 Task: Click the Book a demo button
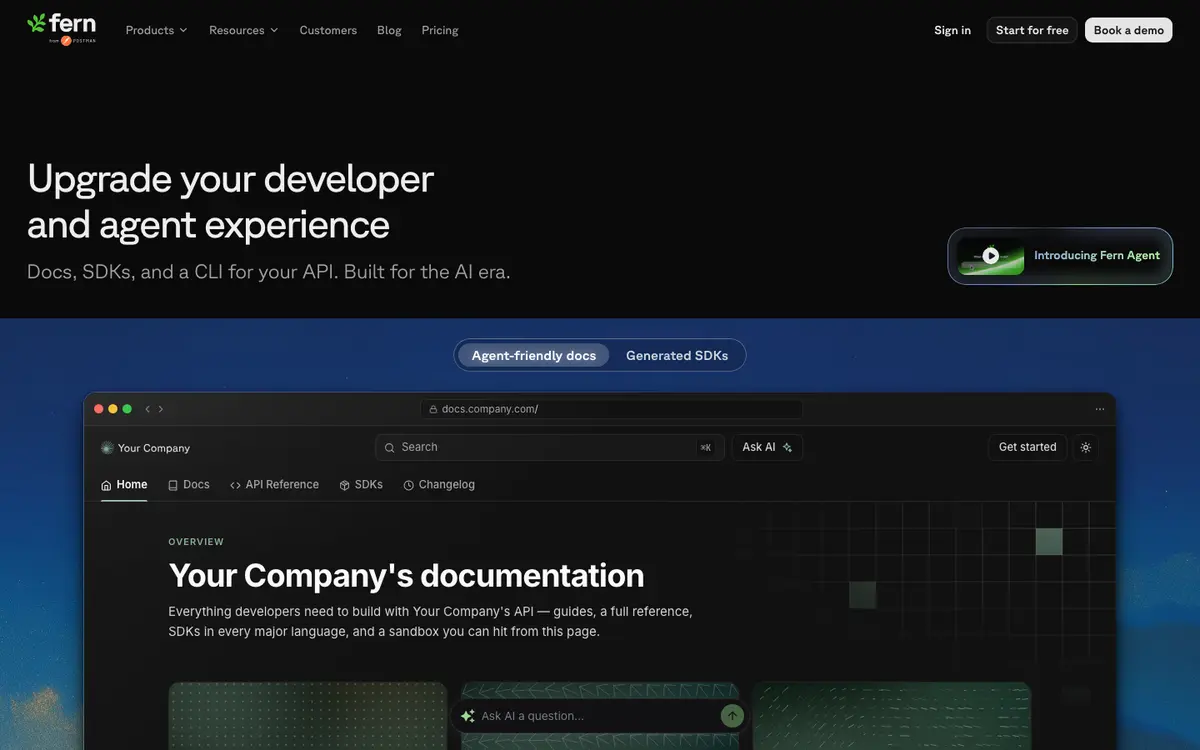(x=1129, y=30)
